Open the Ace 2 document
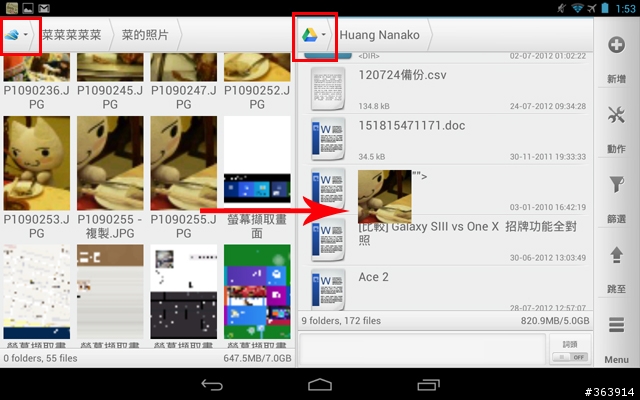Viewport: 640px width, 400px height. pyautogui.click(x=446, y=289)
